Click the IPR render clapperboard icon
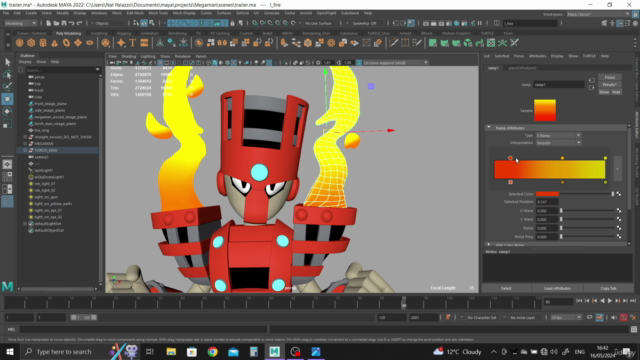 coord(441,23)
